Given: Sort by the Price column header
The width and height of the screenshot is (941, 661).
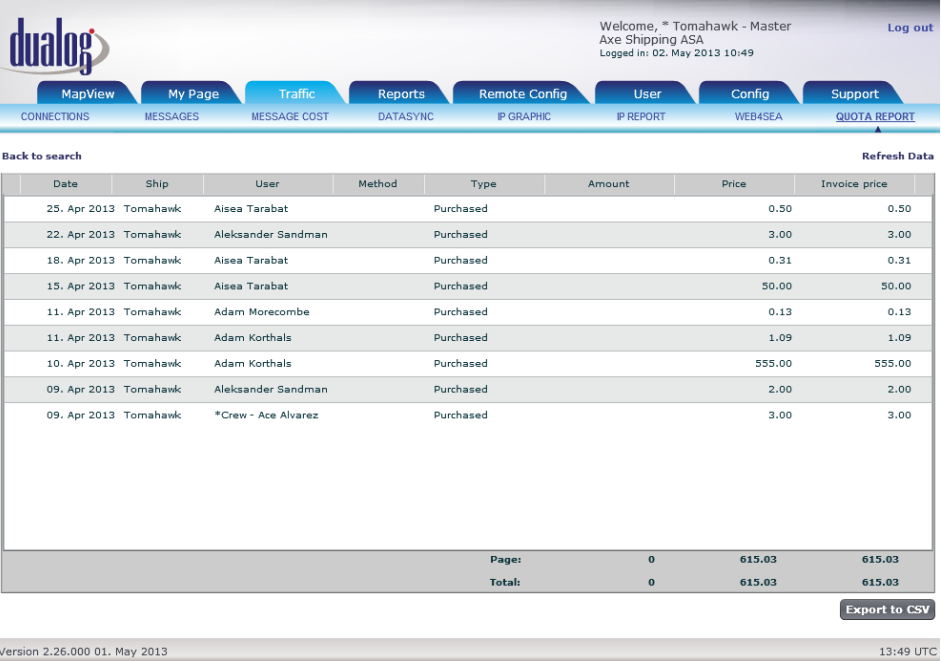Looking at the screenshot, I should click(734, 184).
